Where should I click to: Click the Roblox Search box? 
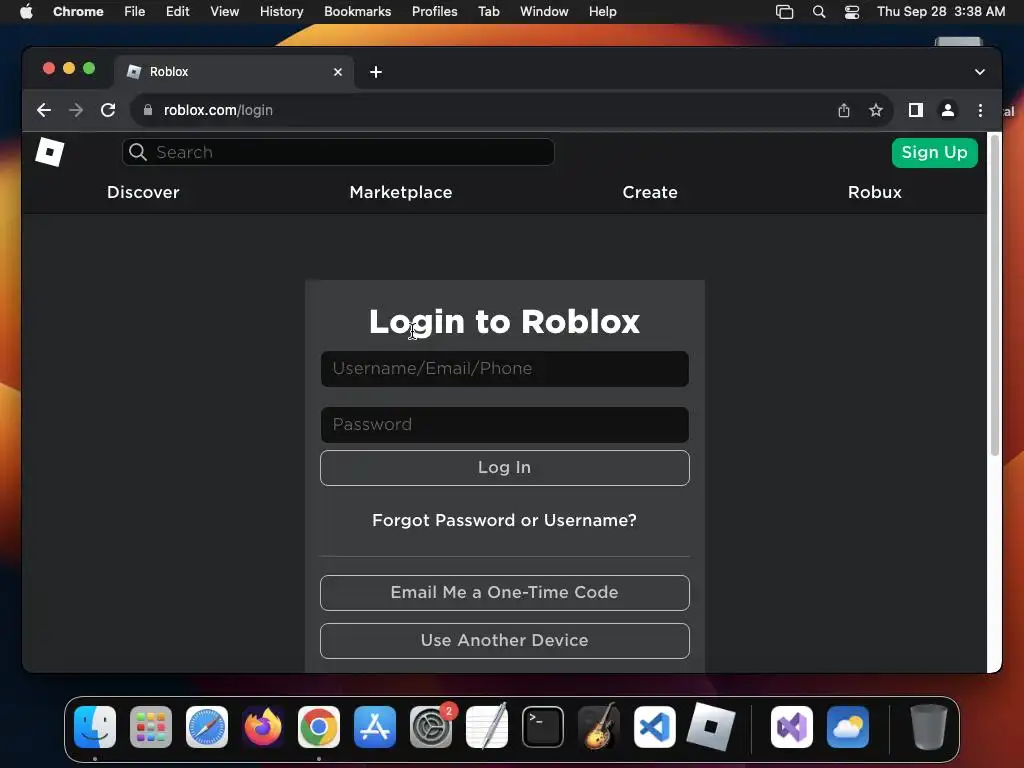338,152
